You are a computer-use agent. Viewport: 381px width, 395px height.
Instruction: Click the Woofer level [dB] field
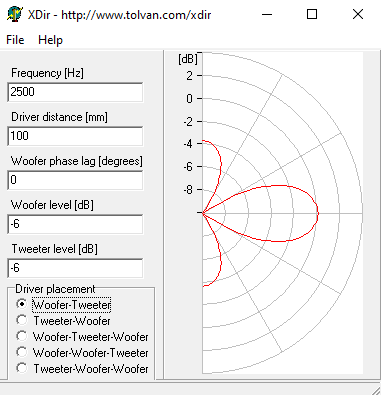pyautogui.click(x=75, y=224)
